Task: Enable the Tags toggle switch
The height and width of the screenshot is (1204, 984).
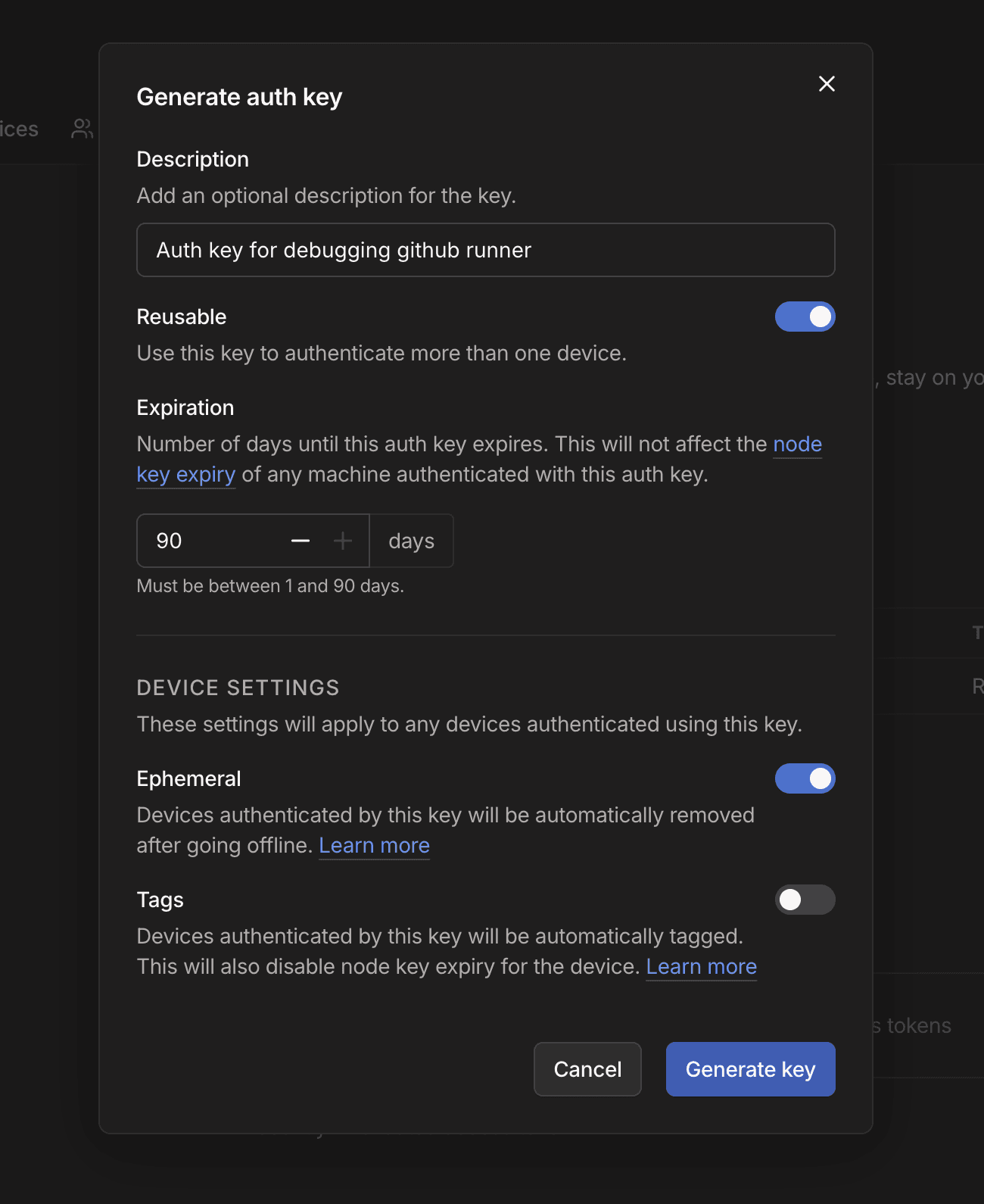Action: click(x=805, y=900)
